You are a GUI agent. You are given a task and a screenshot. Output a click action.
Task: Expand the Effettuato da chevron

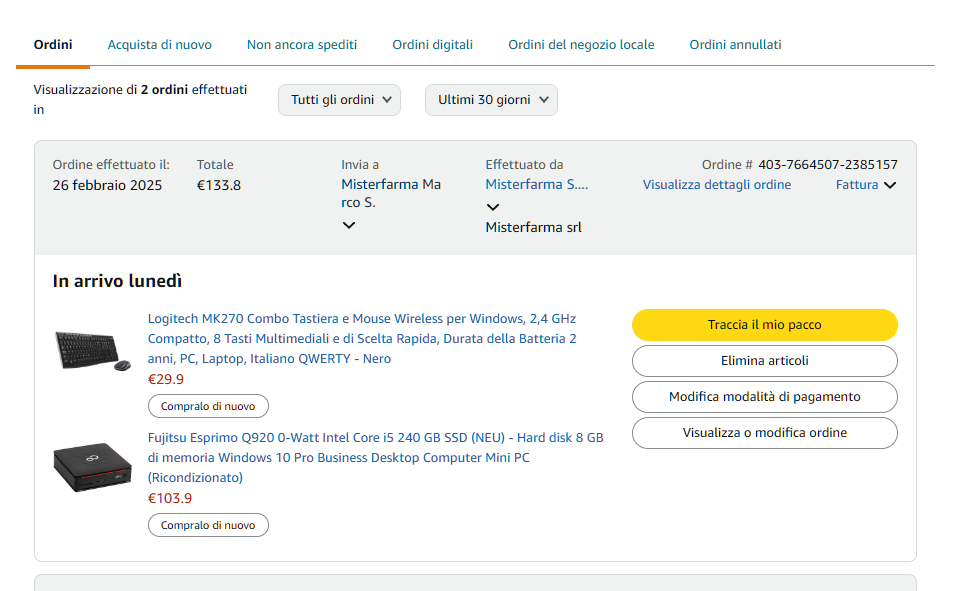(x=492, y=207)
